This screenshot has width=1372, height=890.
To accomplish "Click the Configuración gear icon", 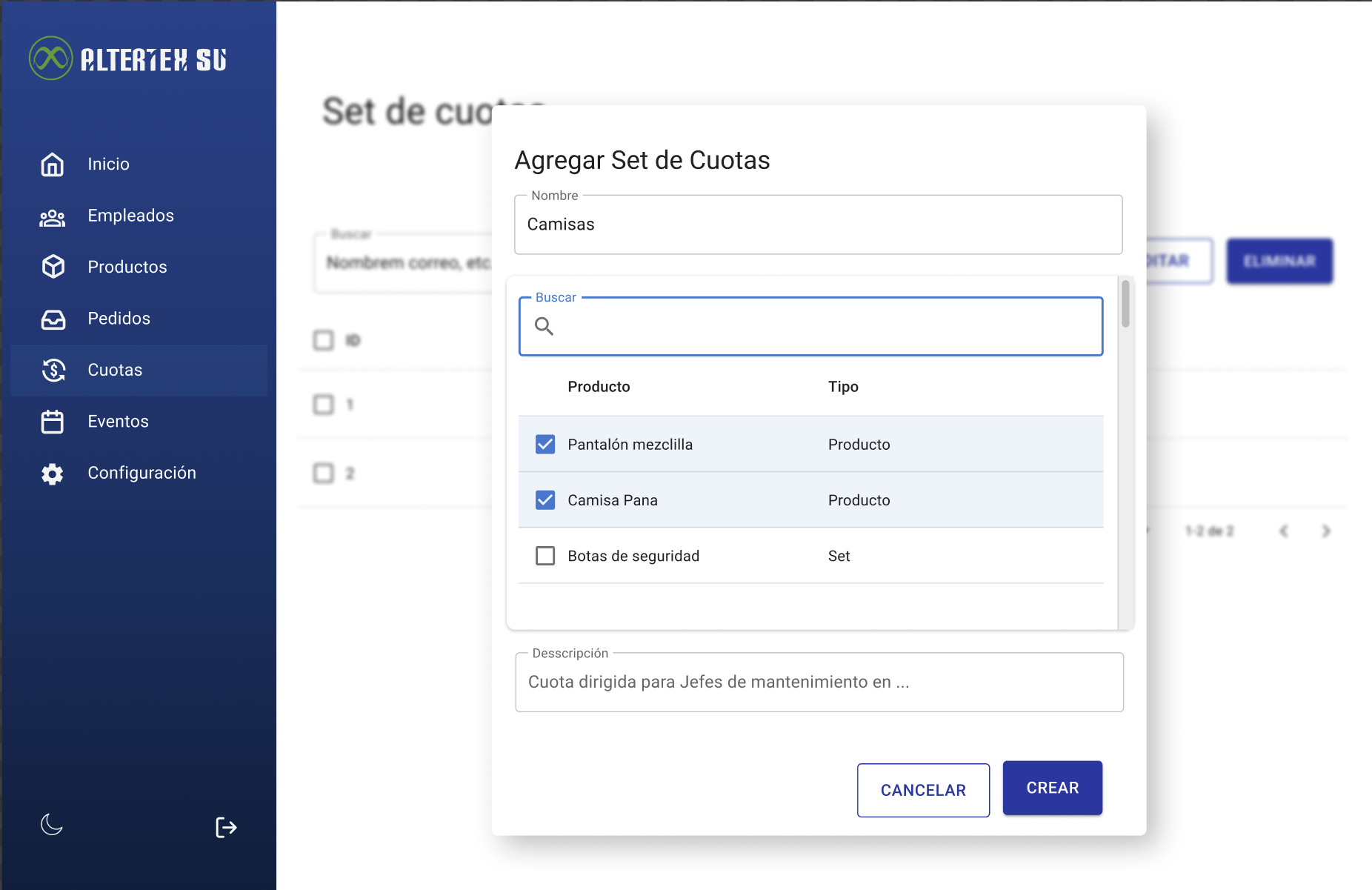I will pyautogui.click(x=53, y=474).
